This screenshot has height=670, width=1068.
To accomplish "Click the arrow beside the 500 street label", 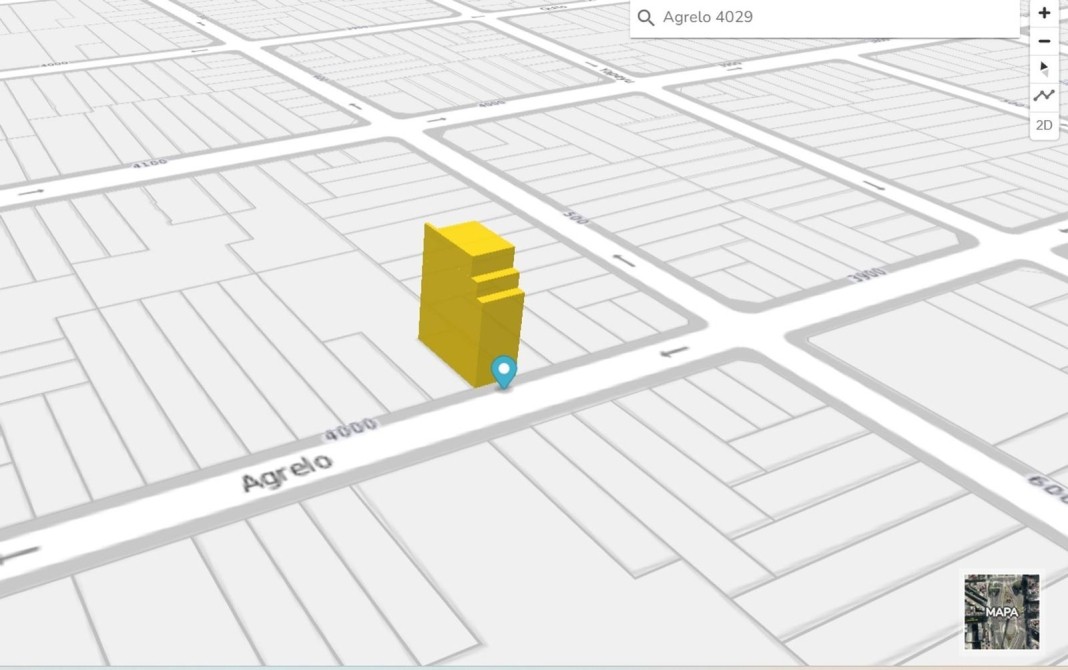I will pos(624,260).
